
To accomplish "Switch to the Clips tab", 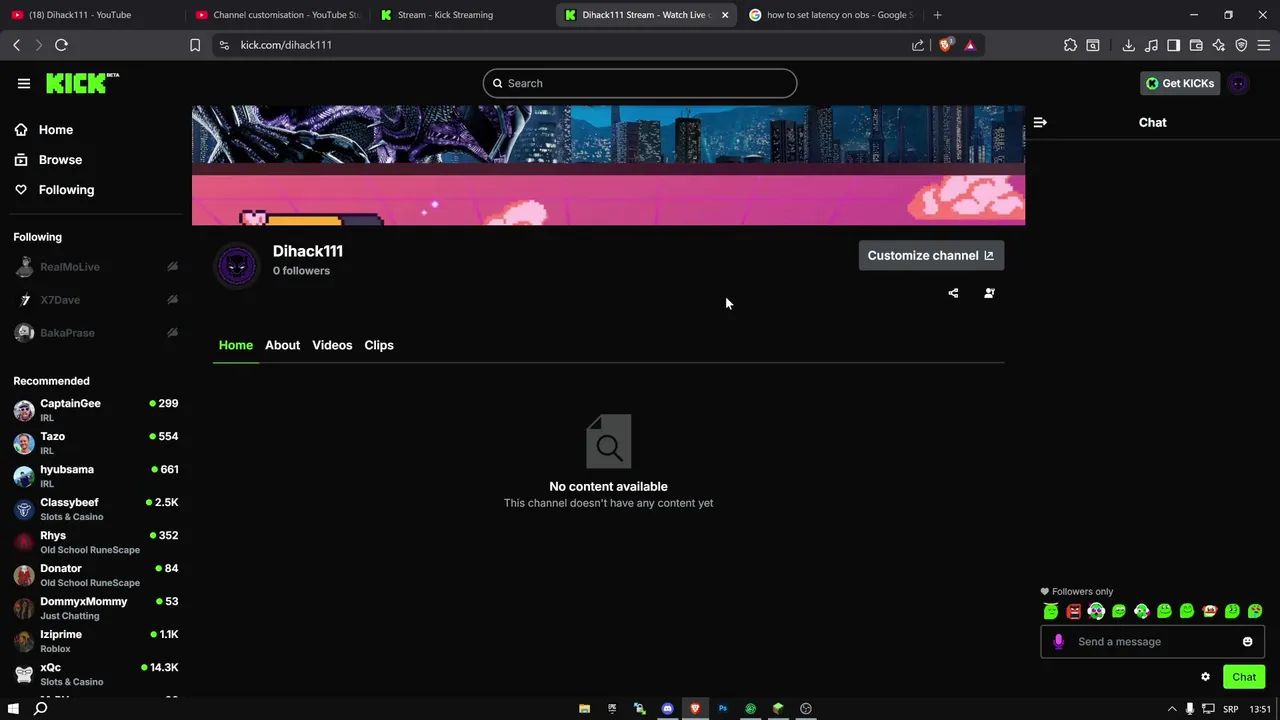I will coord(379,345).
